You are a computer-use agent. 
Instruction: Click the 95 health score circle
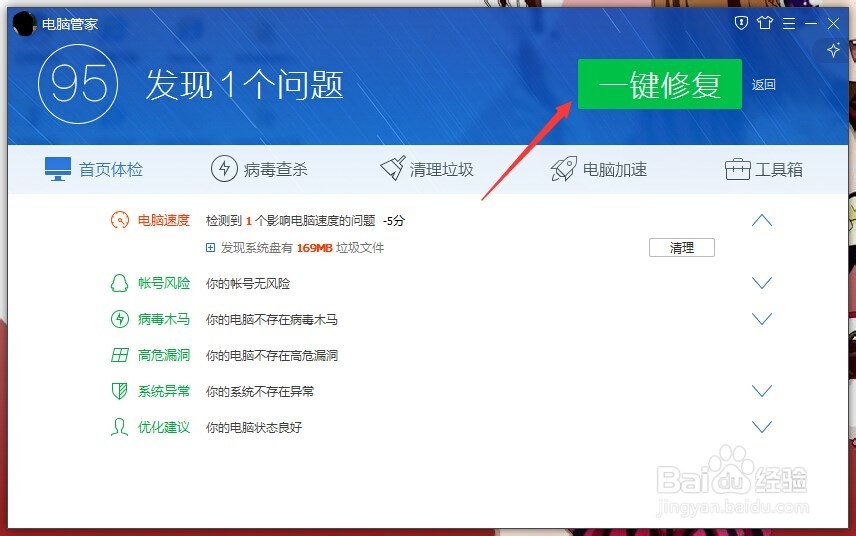click(x=78, y=84)
